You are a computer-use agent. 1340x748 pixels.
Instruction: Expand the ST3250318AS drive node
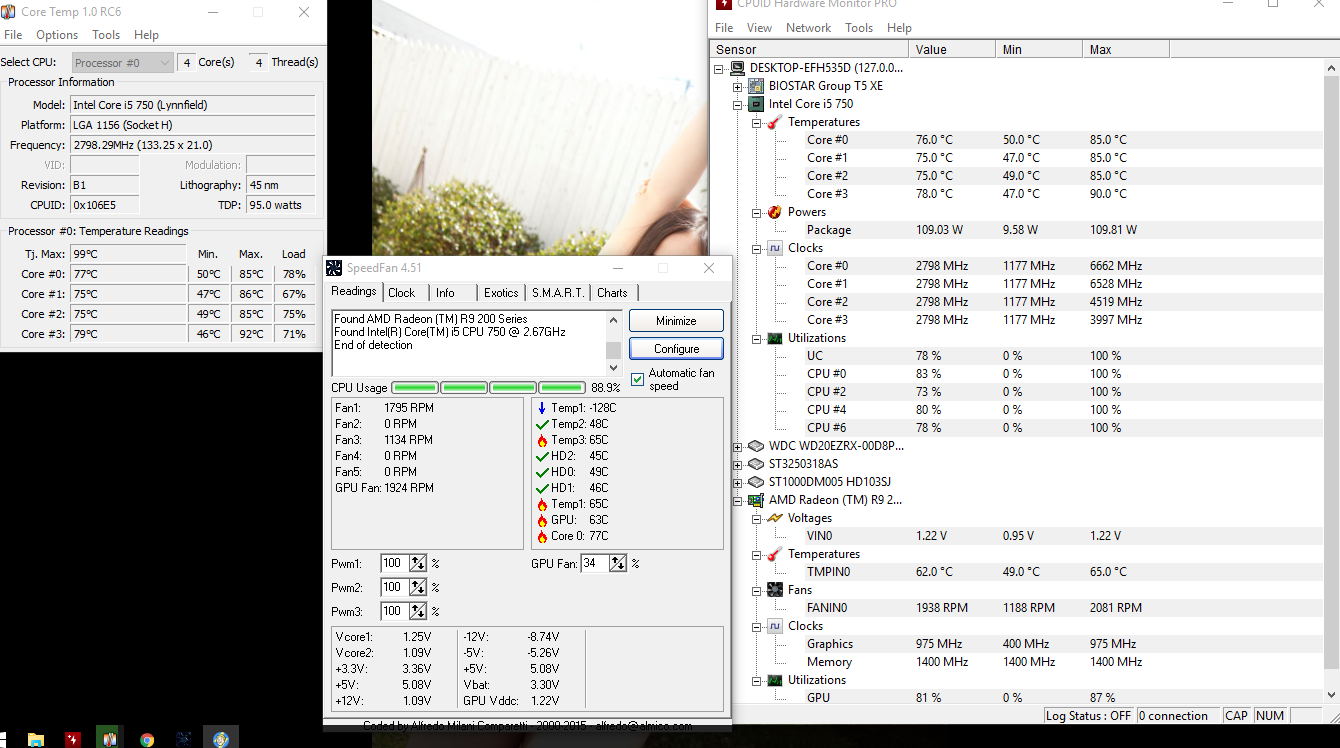(738, 464)
